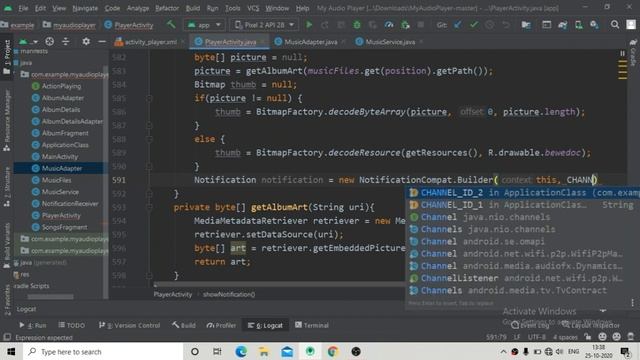This screenshot has height=360, width=640.
Task: Click UTF-8 encoding in status bar
Action: (537, 337)
